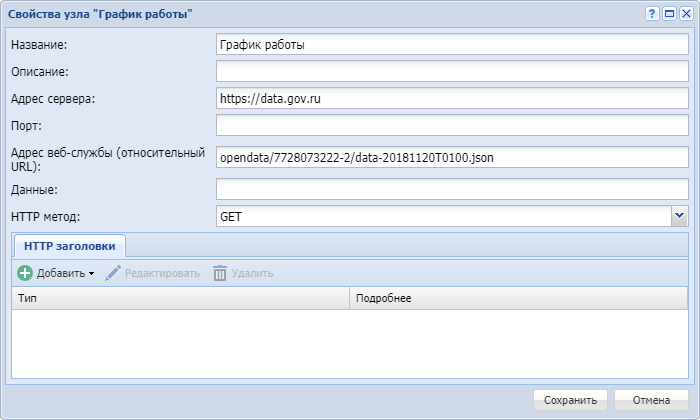Select the Адрес сервера input field
This screenshot has width=700, height=420.
click(x=451, y=99)
